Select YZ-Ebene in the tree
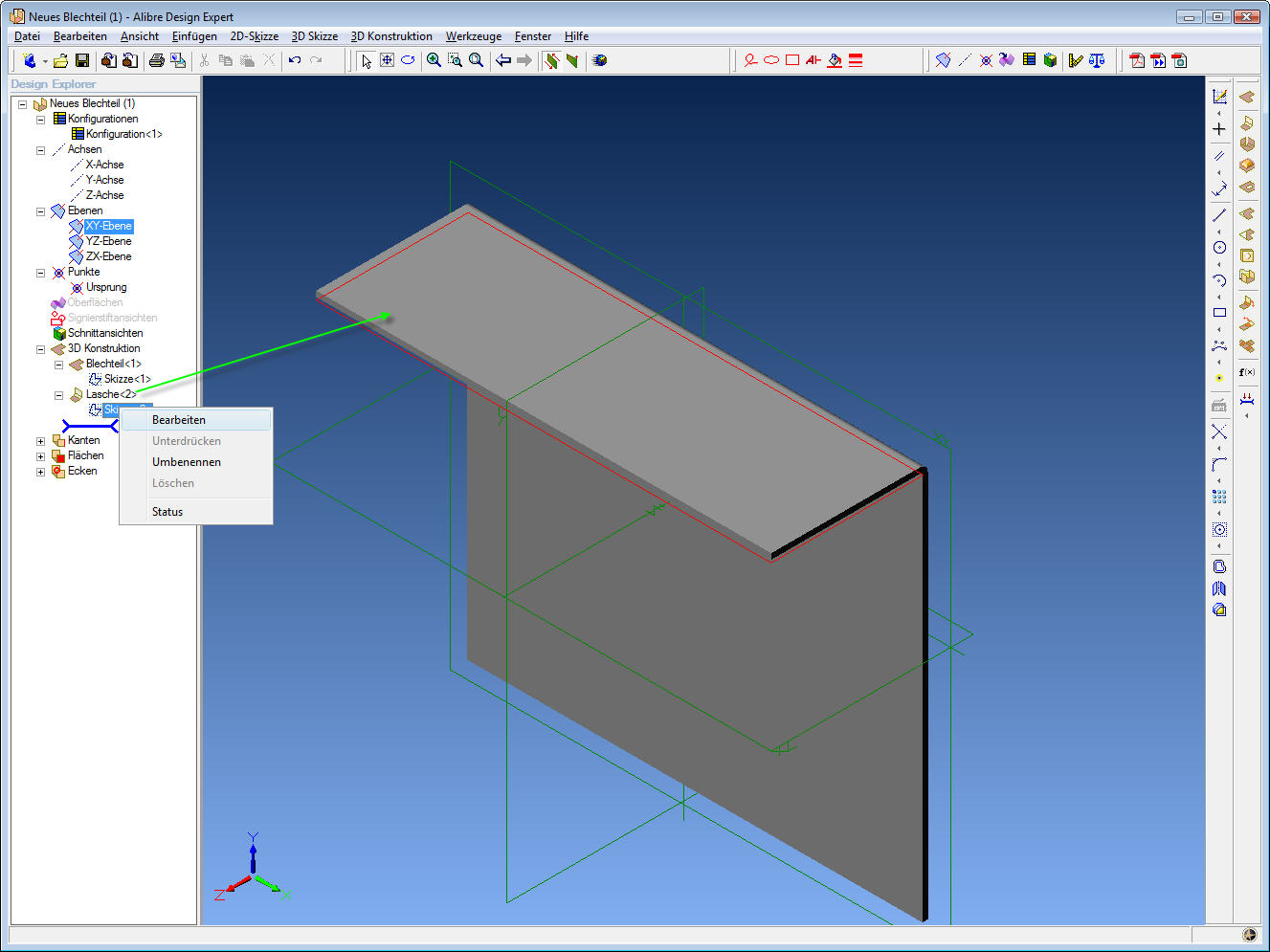The width and height of the screenshot is (1270, 952). click(108, 241)
